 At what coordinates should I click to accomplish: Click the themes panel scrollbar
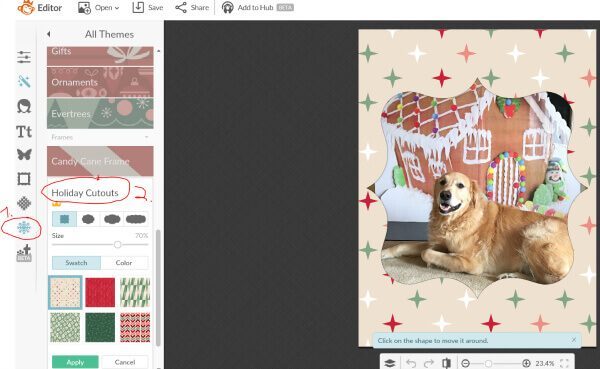tap(158, 287)
